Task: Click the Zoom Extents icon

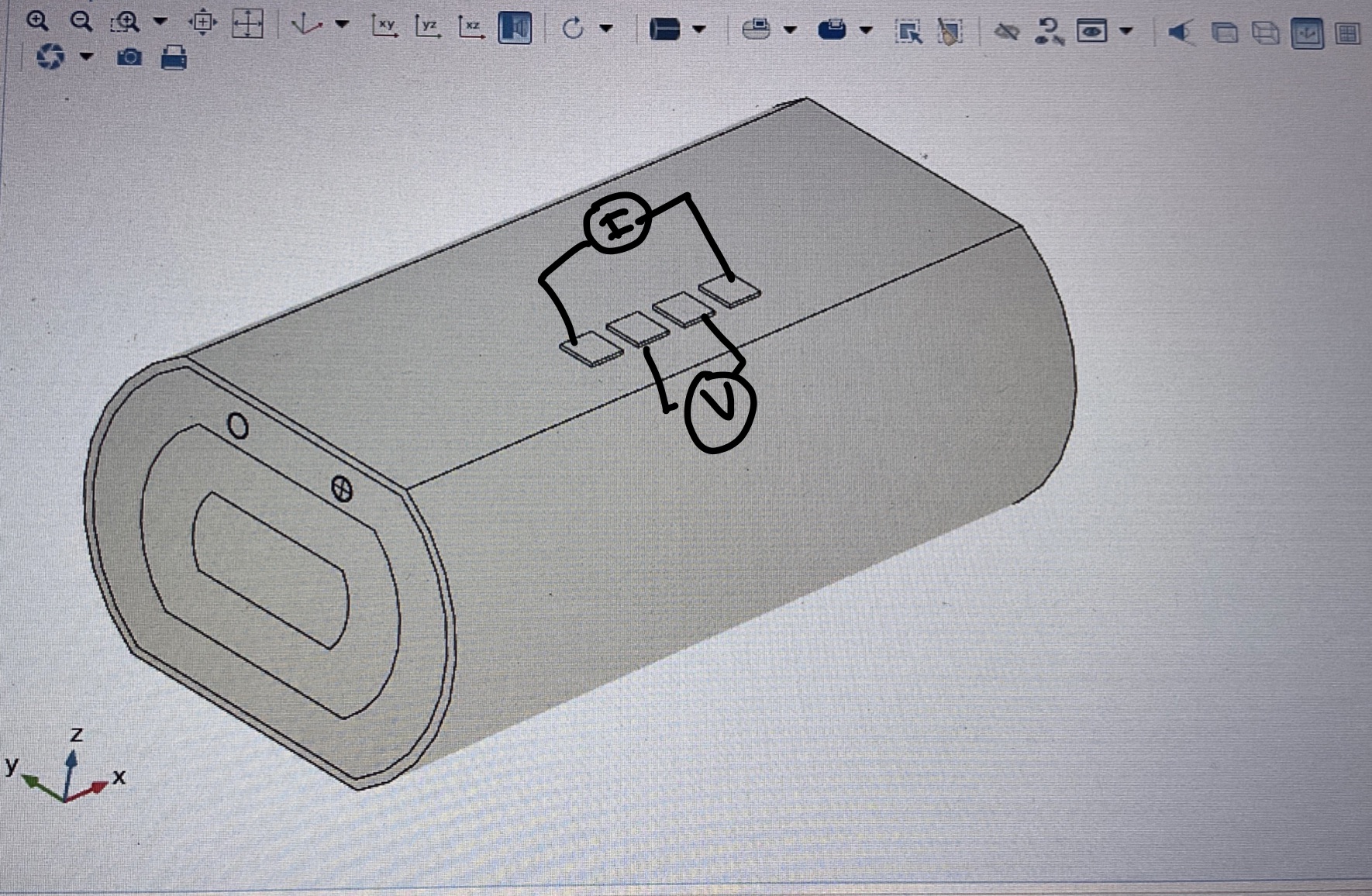Action: pyautogui.click(x=246, y=24)
